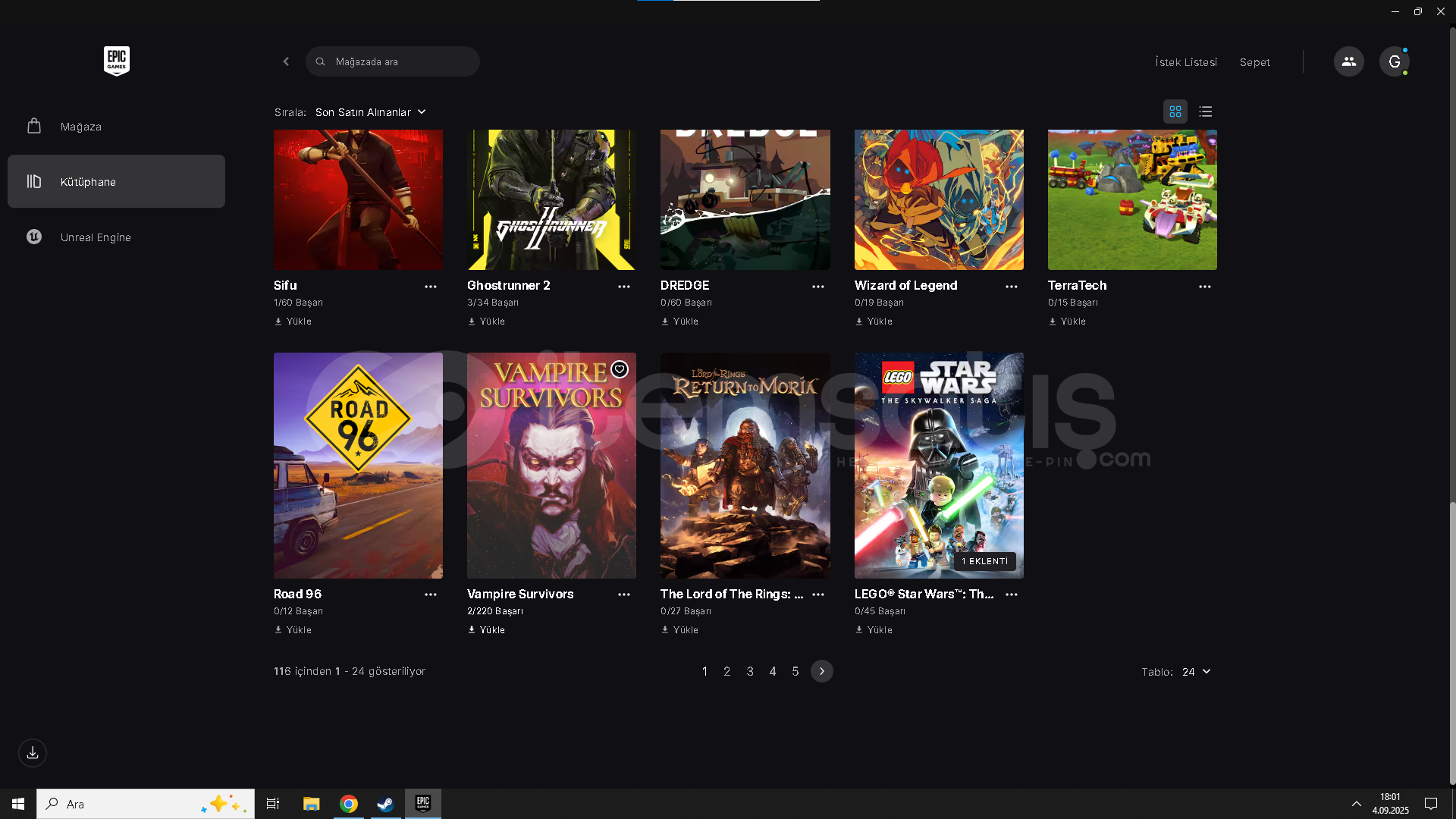Click Epic Games taskbar icon
1456x819 pixels.
[423, 804]
